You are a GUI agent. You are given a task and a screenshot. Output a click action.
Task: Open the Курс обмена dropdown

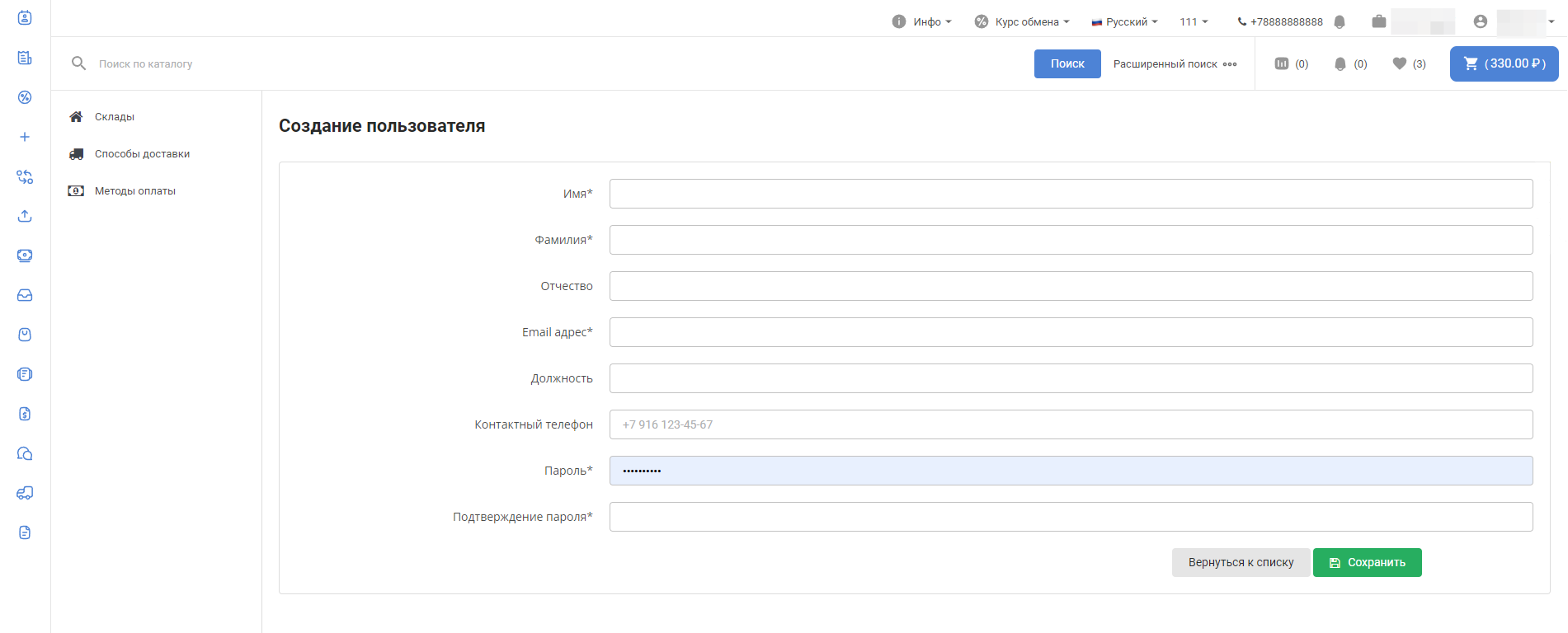tap(1022, 22)
